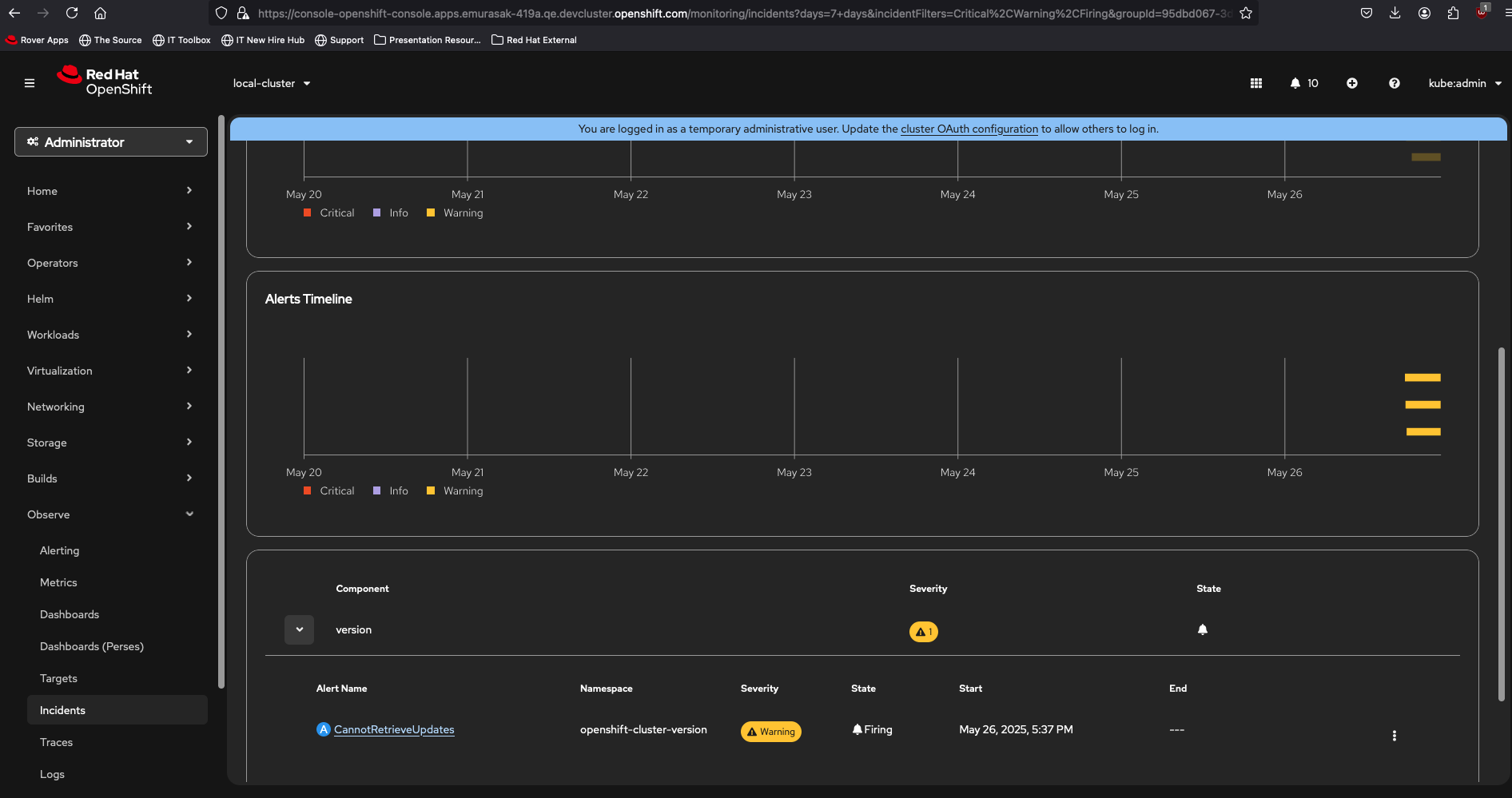1512x798 pixels.
Task: Reload the page in the browser
Action: tap(72, 13)
